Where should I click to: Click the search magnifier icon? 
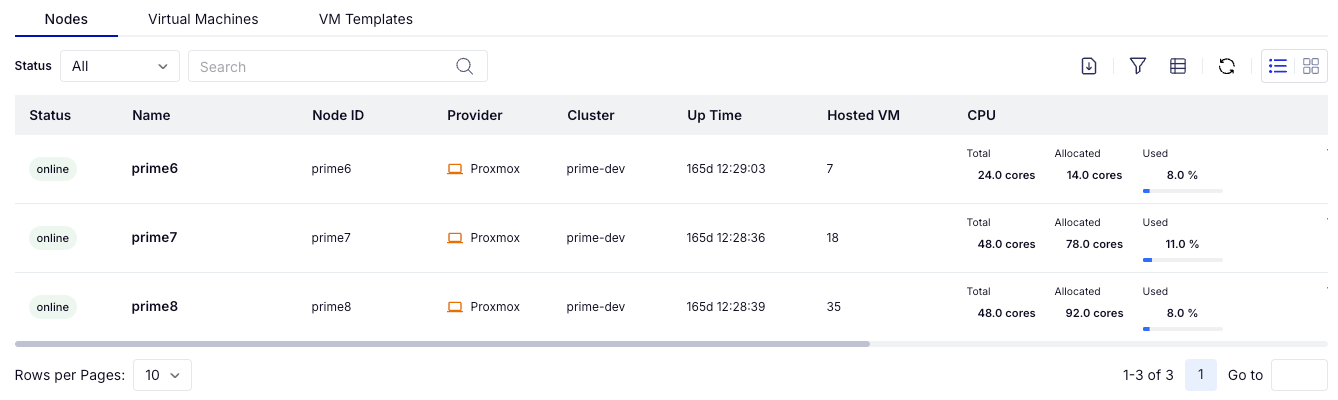point(464,66)
